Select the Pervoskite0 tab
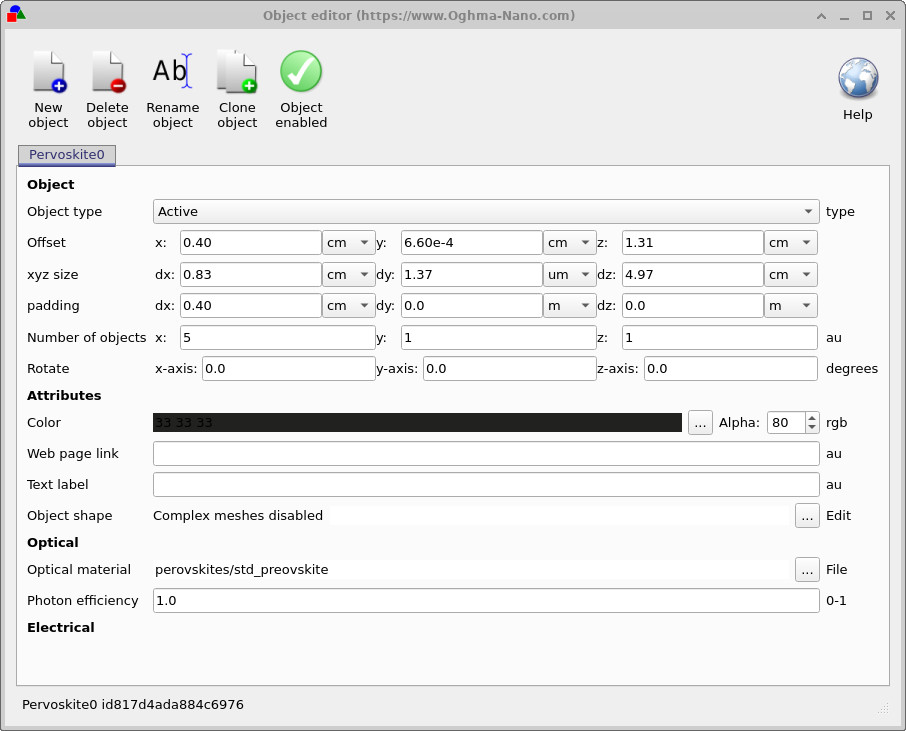Screen dimensions: 906x731 pos(66,155)
